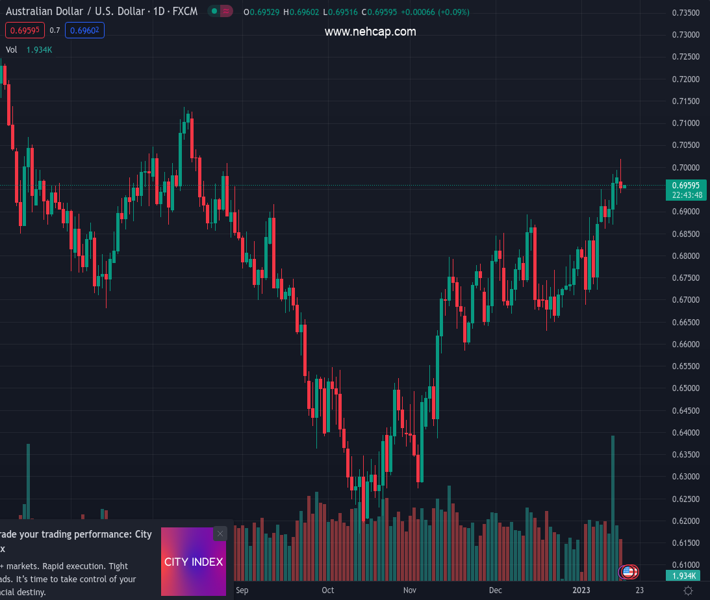Click the blue buy price 0.69602 button
710x600 pixels.
pos(85,30)
